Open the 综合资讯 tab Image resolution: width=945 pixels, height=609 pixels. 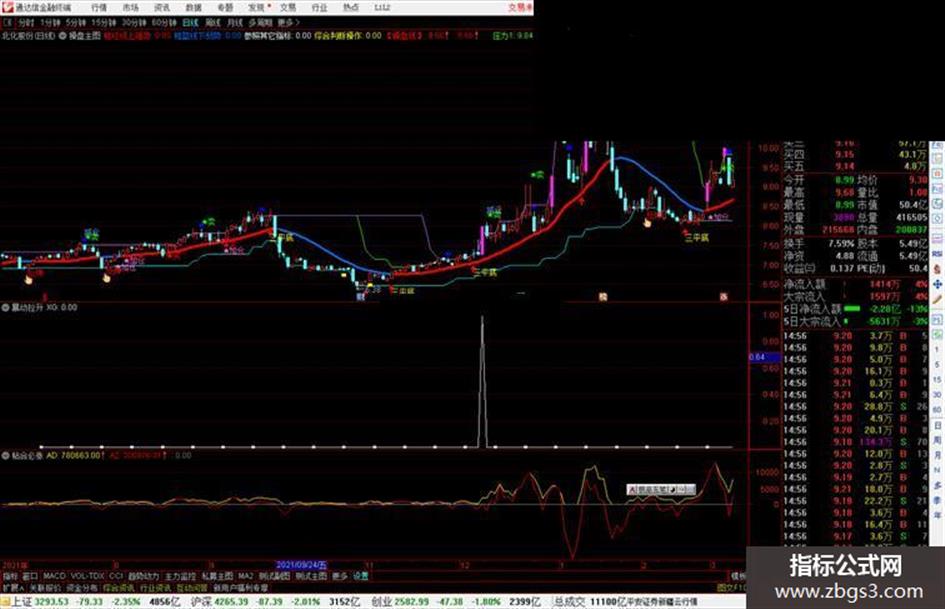119,588
